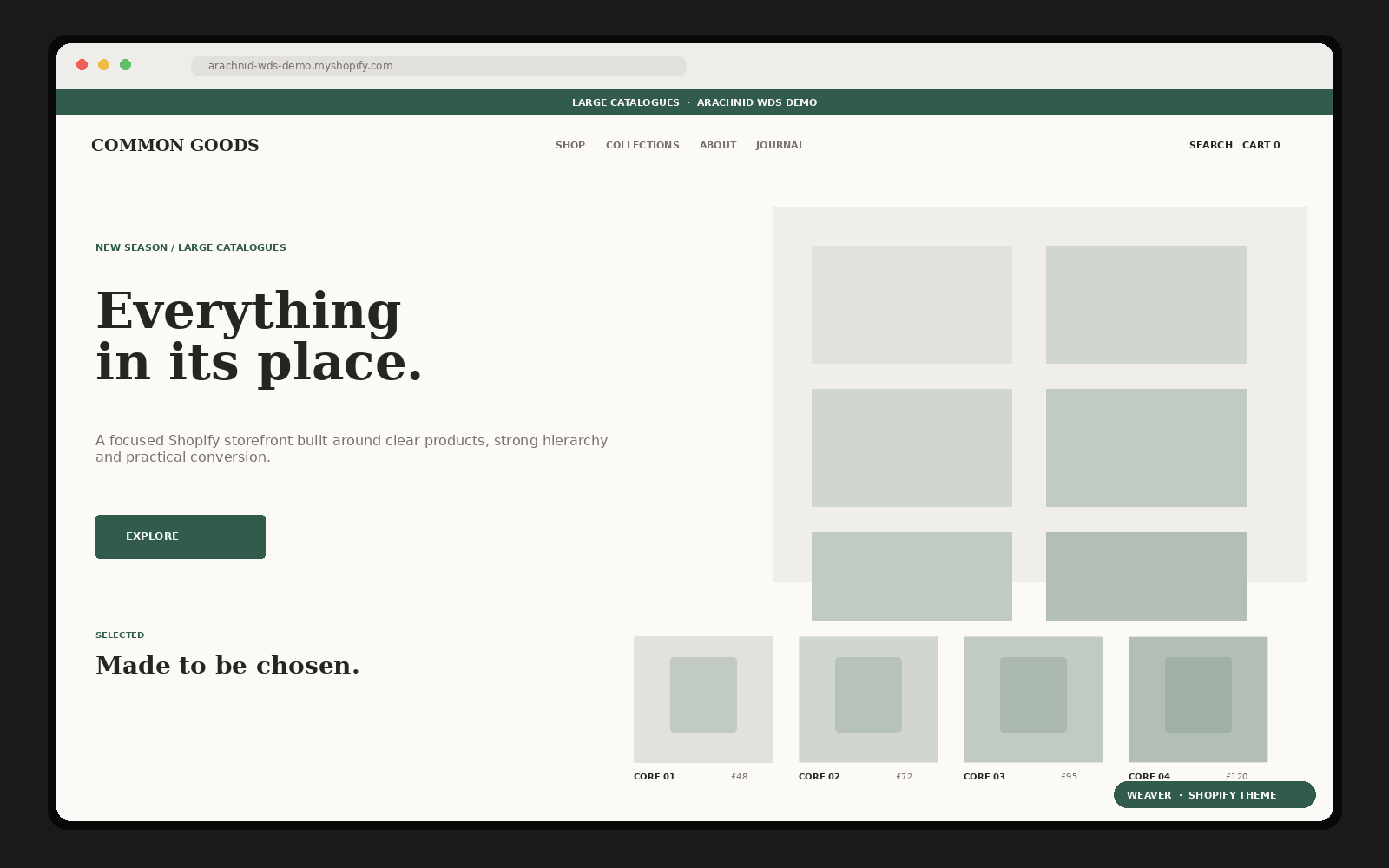This screenshot has height=868, width=1389.
Task: Open the Core 03 product thumbnail
Action: click(1033, 700)
